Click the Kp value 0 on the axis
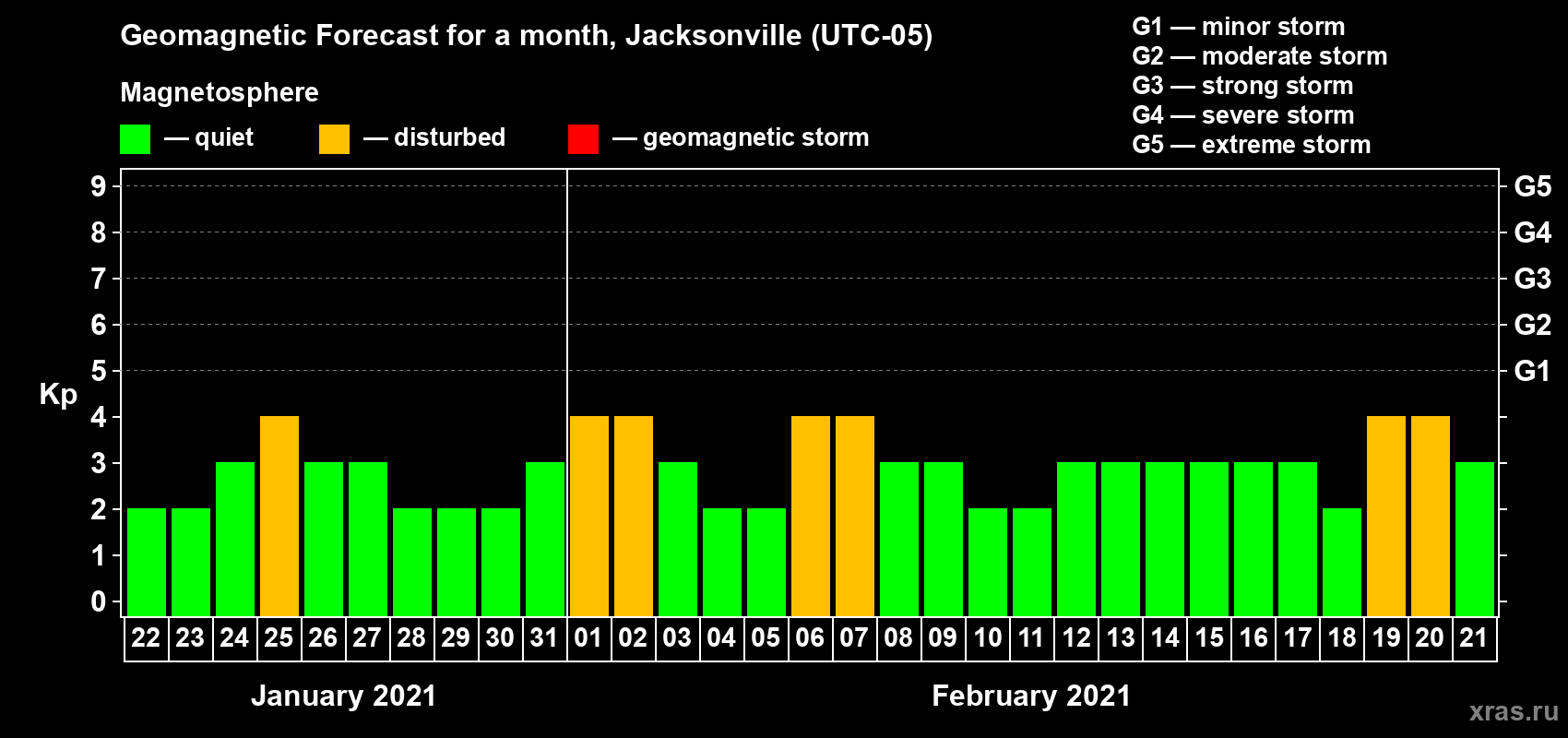The width and height of the screenshot is (1568, 738). tap(99, 601)
